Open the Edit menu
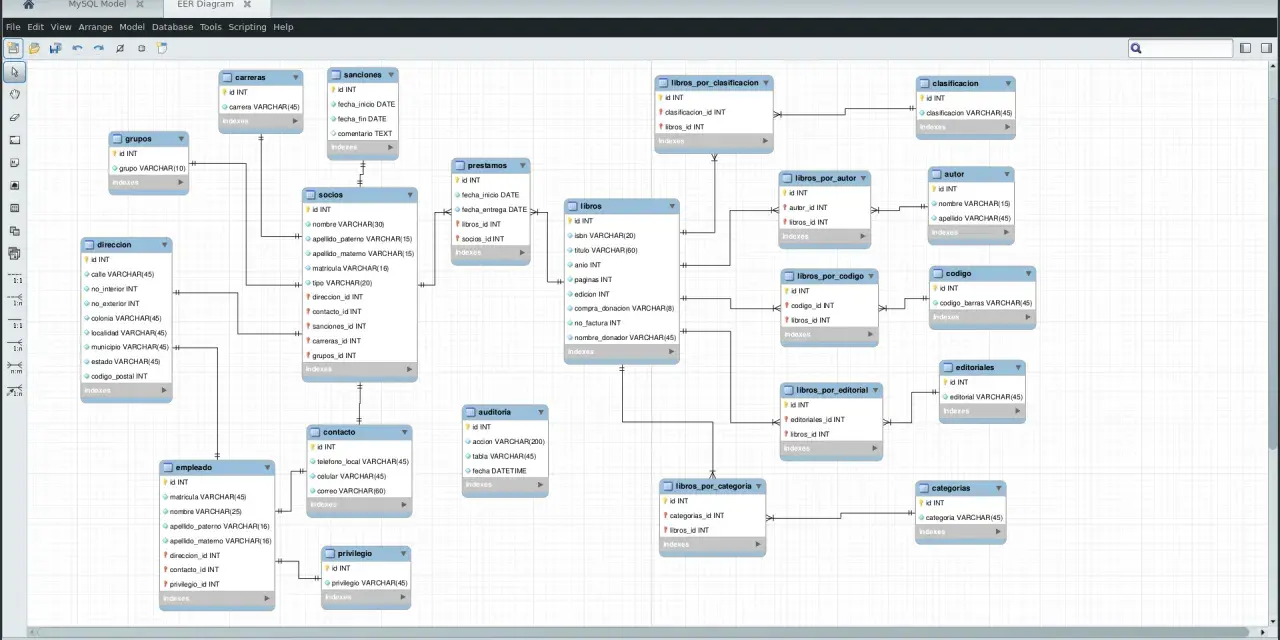Viewport: 1280px width, 640px height. point(35,27)
